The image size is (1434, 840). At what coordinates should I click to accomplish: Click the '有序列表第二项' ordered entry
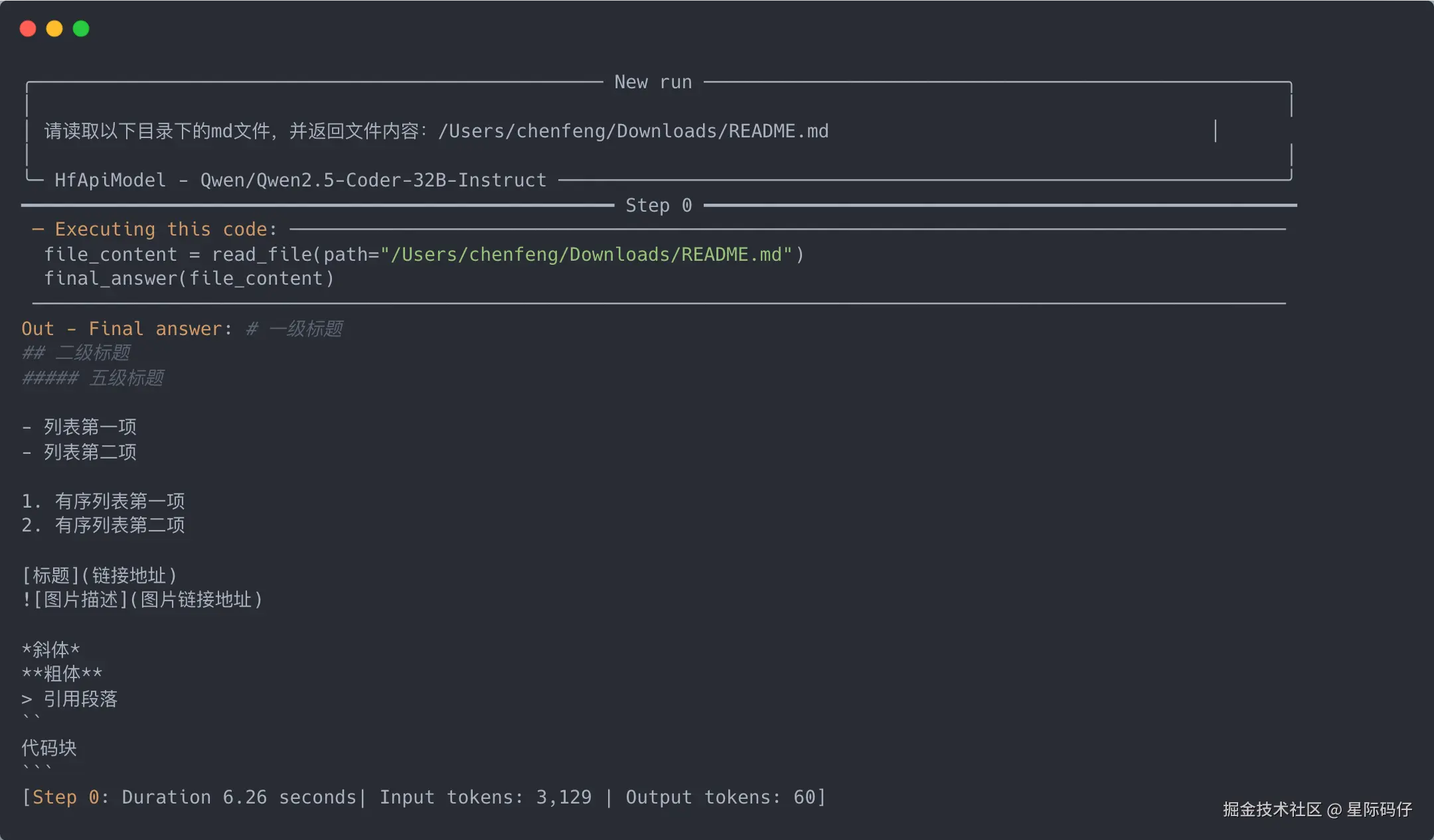click(x=119, y=525)
